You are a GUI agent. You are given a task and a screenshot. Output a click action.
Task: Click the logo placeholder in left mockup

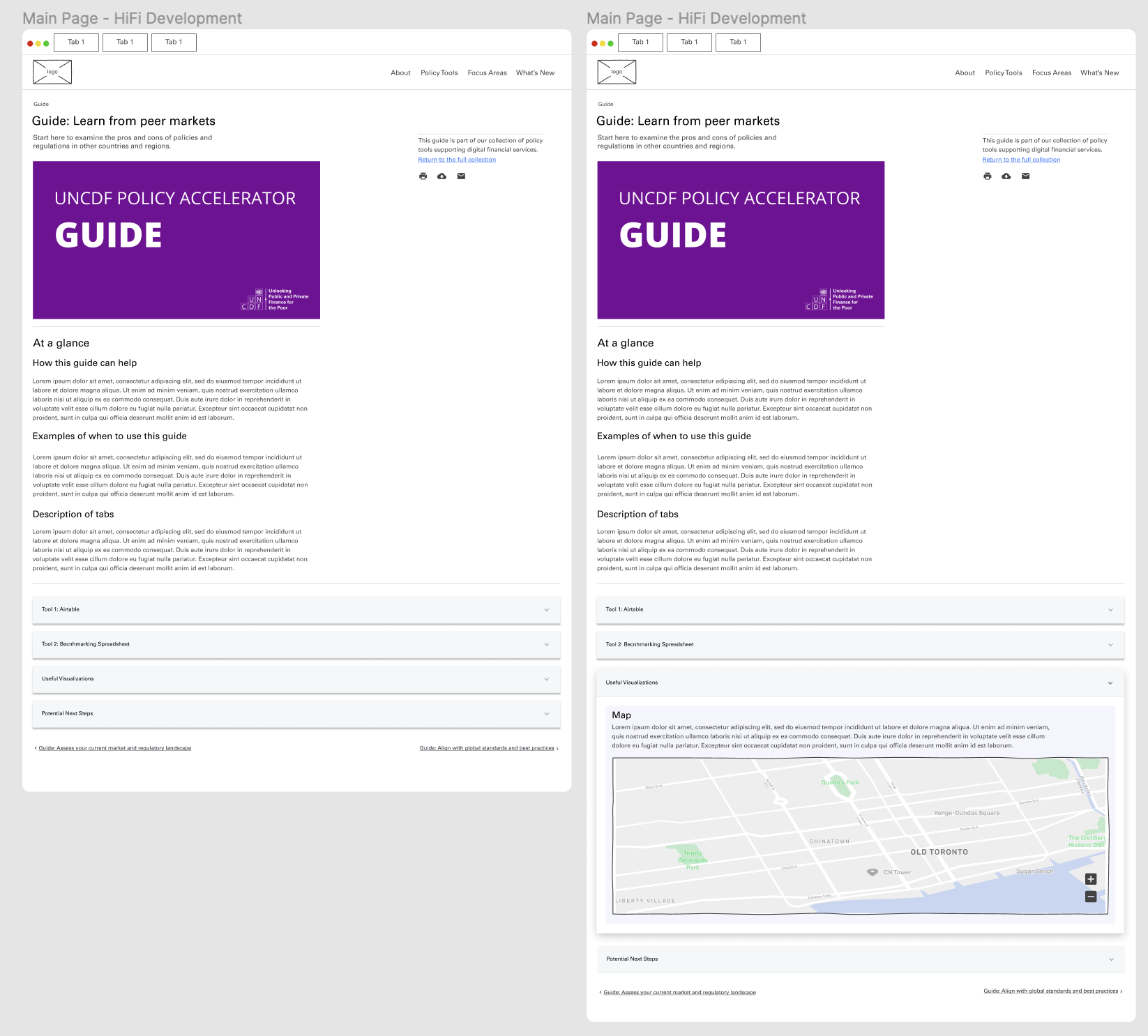click(52, 72)
